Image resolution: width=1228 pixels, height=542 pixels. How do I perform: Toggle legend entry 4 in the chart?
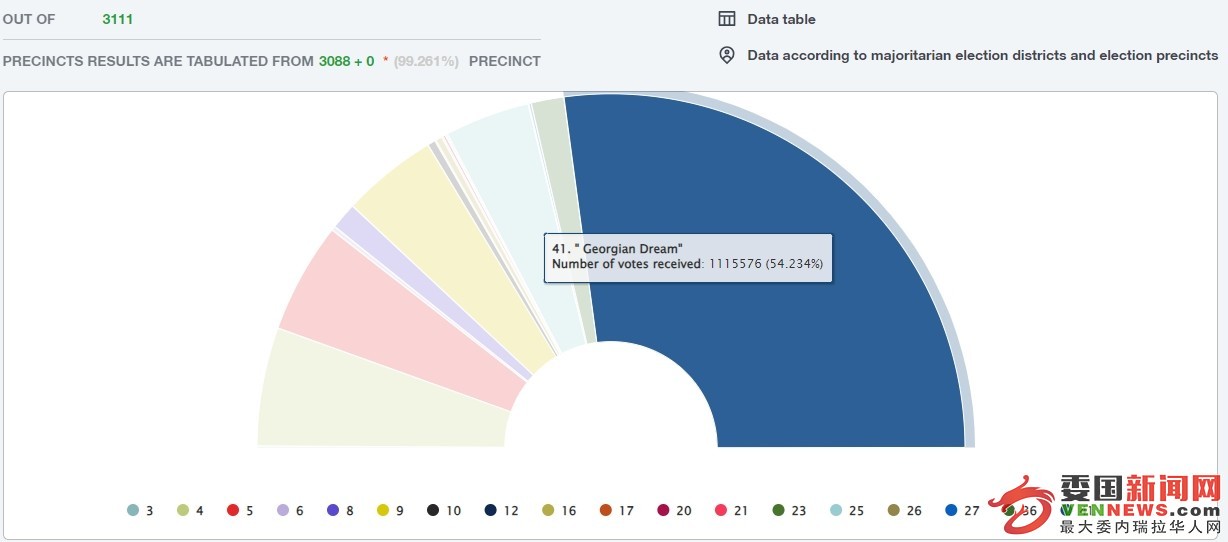tap(190, 510)
